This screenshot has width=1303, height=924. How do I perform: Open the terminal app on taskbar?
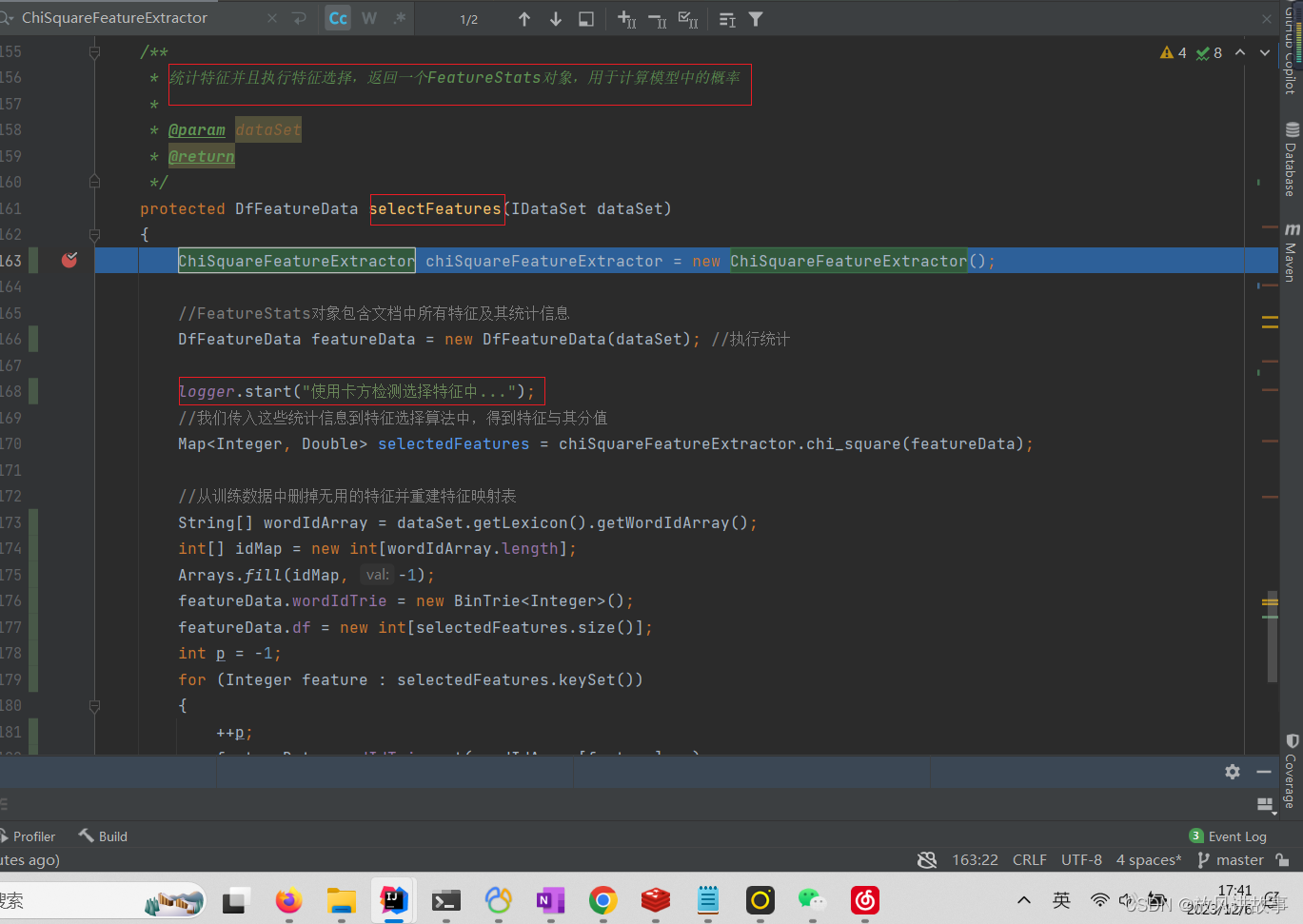click(x=445, y=900)
